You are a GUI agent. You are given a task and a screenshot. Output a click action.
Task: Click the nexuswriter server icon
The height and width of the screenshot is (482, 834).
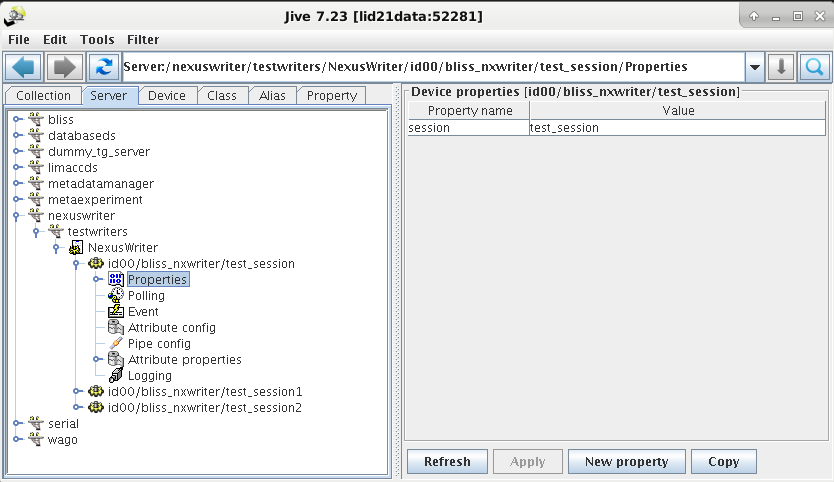tap(36, 215)
